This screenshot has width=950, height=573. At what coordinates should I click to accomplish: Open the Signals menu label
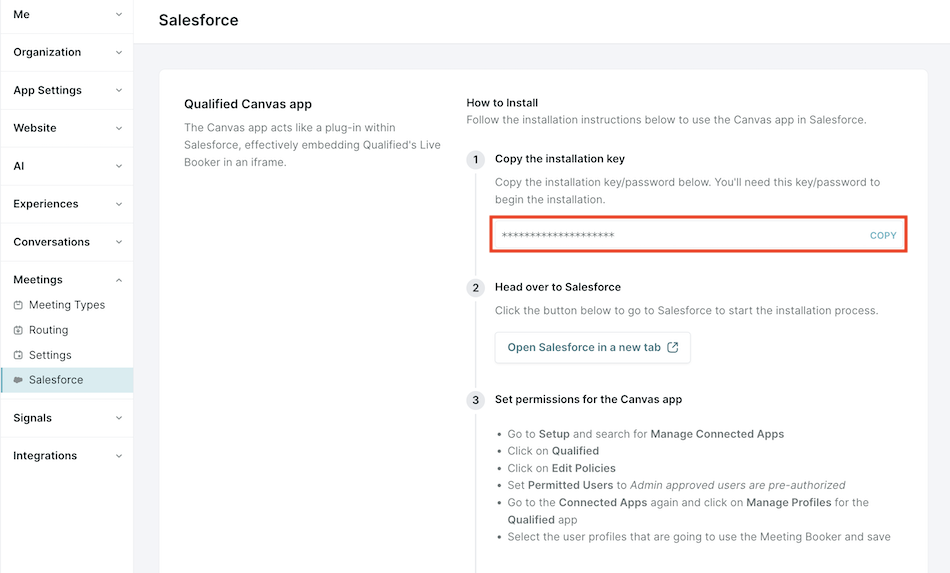32,418
